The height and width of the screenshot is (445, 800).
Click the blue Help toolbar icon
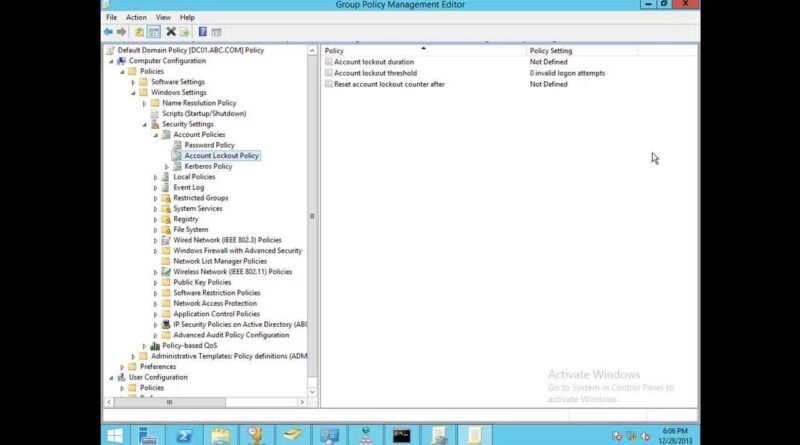(x=203, y=32)
